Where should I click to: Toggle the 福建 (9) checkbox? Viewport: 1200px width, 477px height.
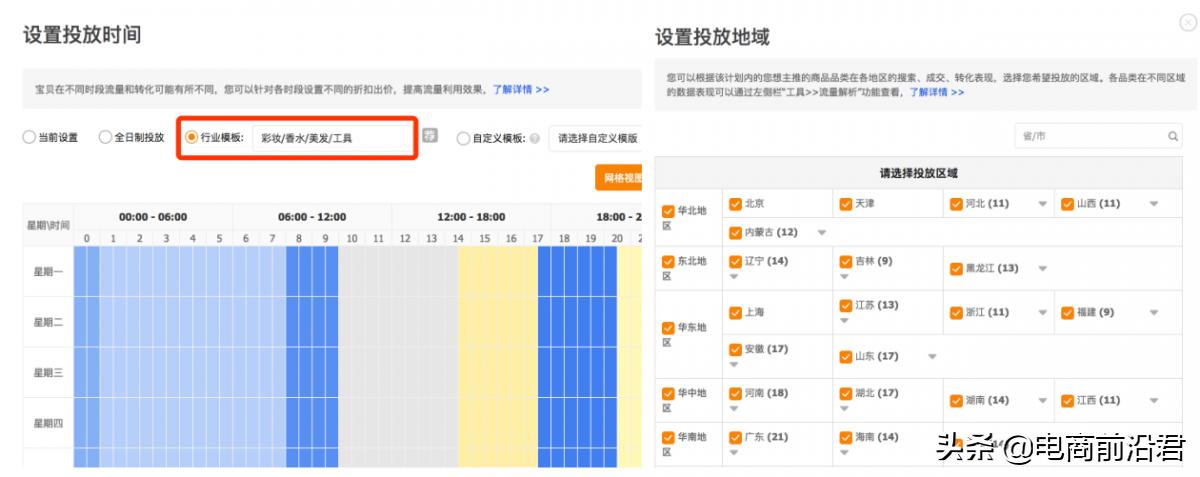[x=1067, y=312]
